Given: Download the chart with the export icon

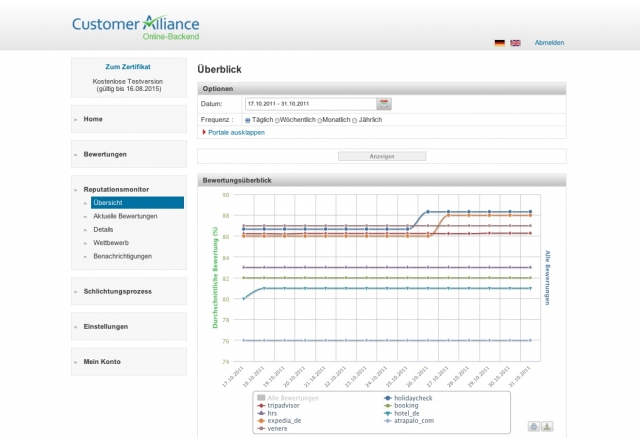Looking at the screenshot, I should click(547, 427).
